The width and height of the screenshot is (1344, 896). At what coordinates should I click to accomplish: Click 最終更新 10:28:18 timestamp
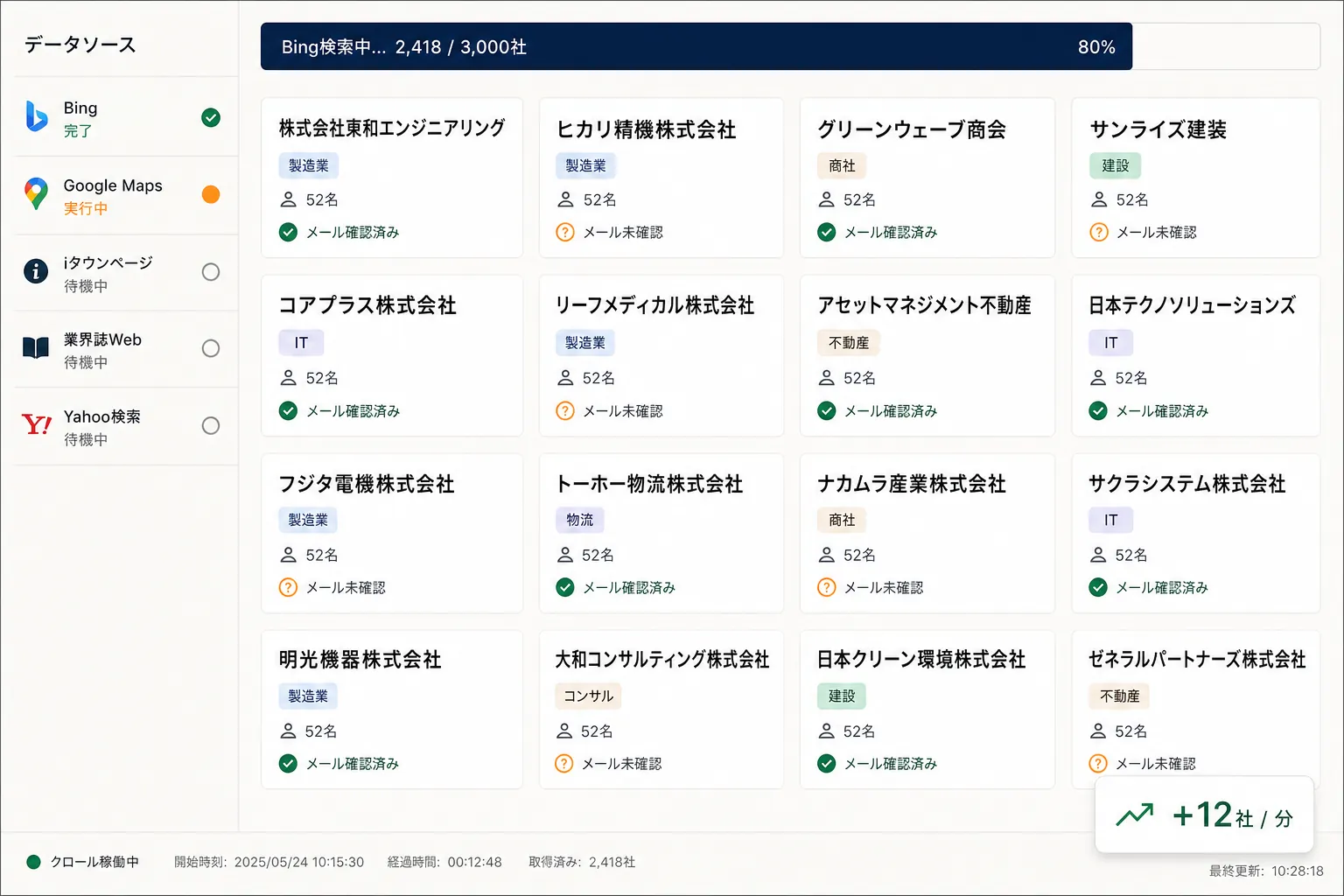(x=1266, y=871)
